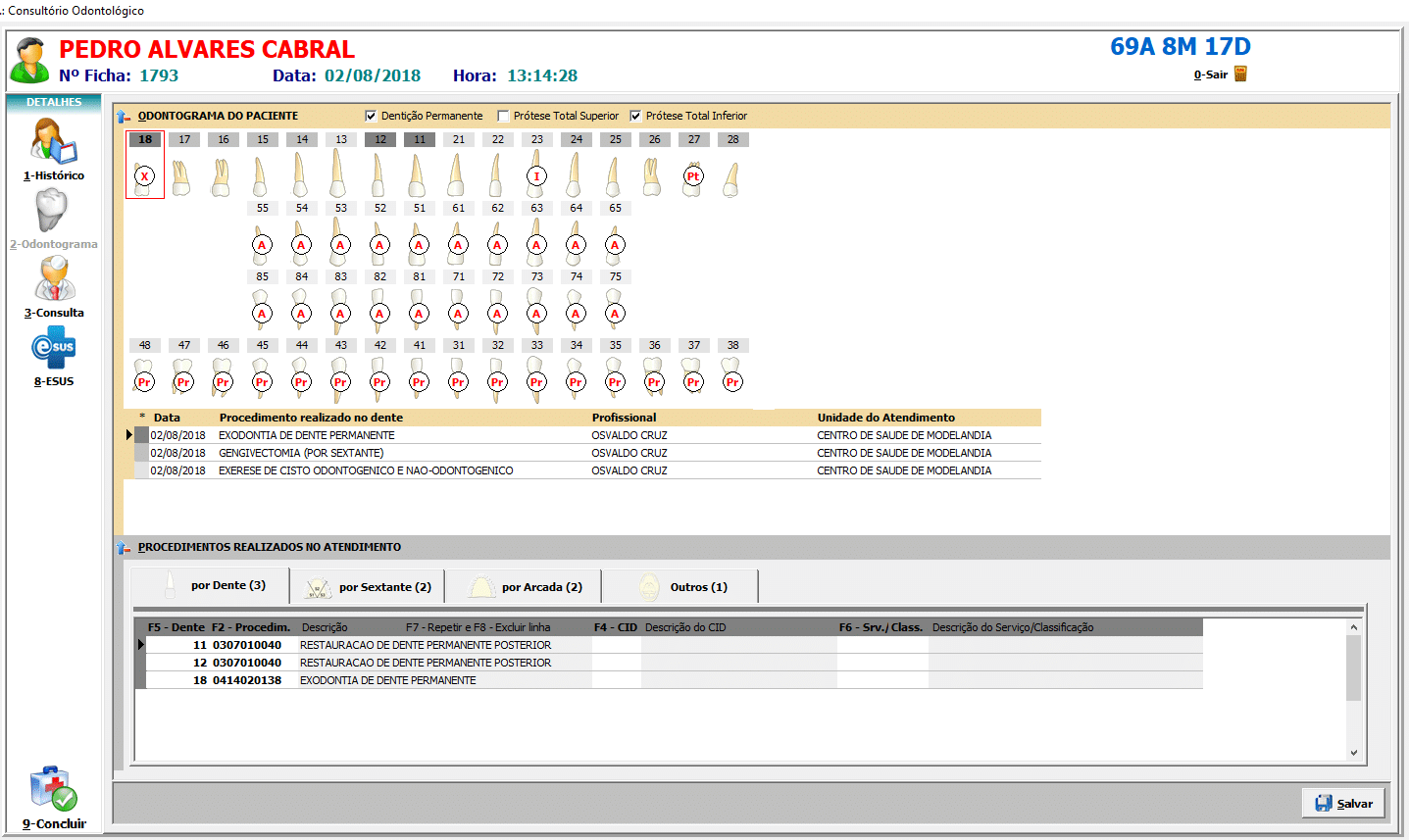Collapse Procedimentos Realizados no Atendimento section
1409x840 pixels.
coord(123,548)
